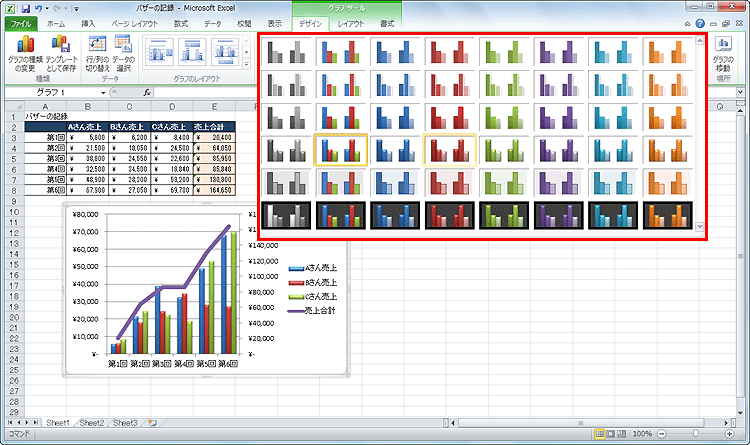Toggle Page Break Preview in status bar

(626, 435)
